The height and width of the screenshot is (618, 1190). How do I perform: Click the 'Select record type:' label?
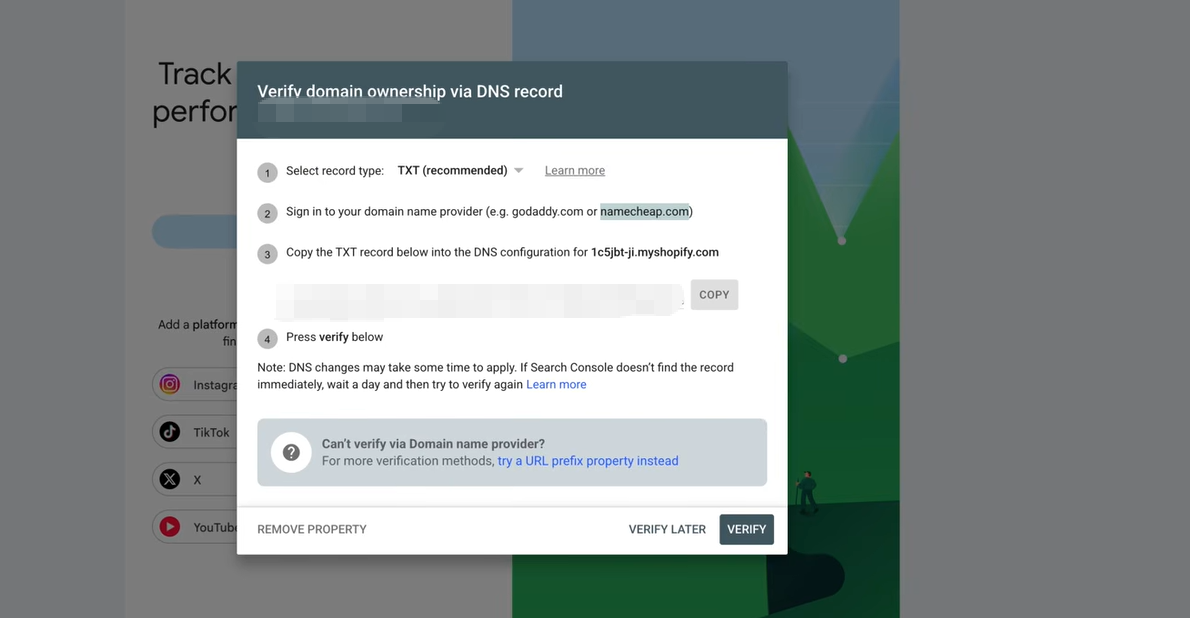[x=335, y=171]
